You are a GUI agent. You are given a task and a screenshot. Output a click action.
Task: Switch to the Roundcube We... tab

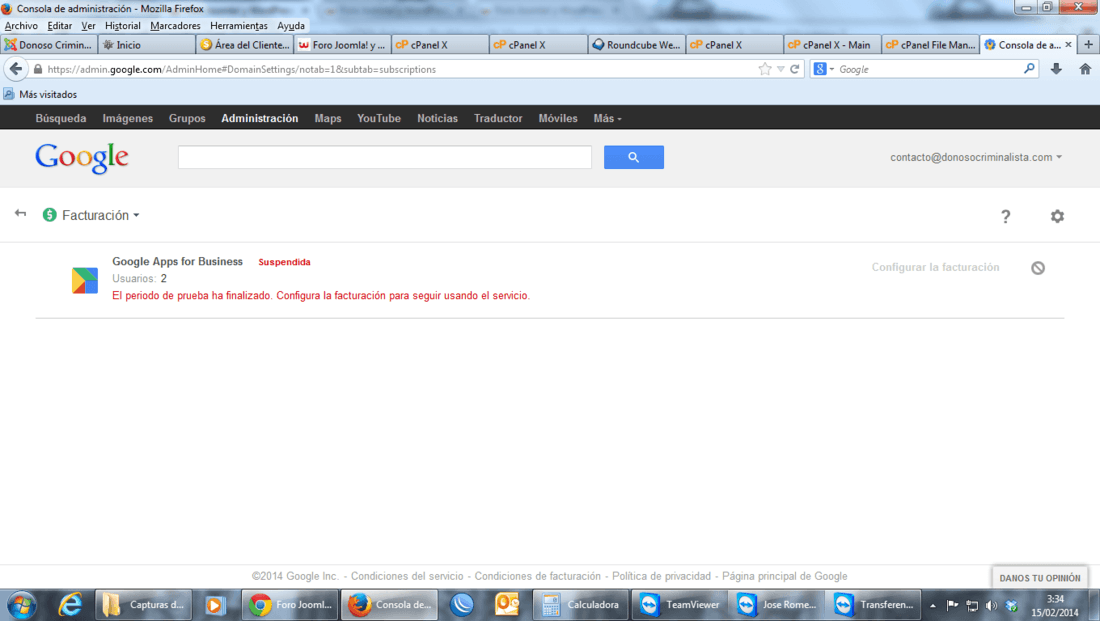637,44
